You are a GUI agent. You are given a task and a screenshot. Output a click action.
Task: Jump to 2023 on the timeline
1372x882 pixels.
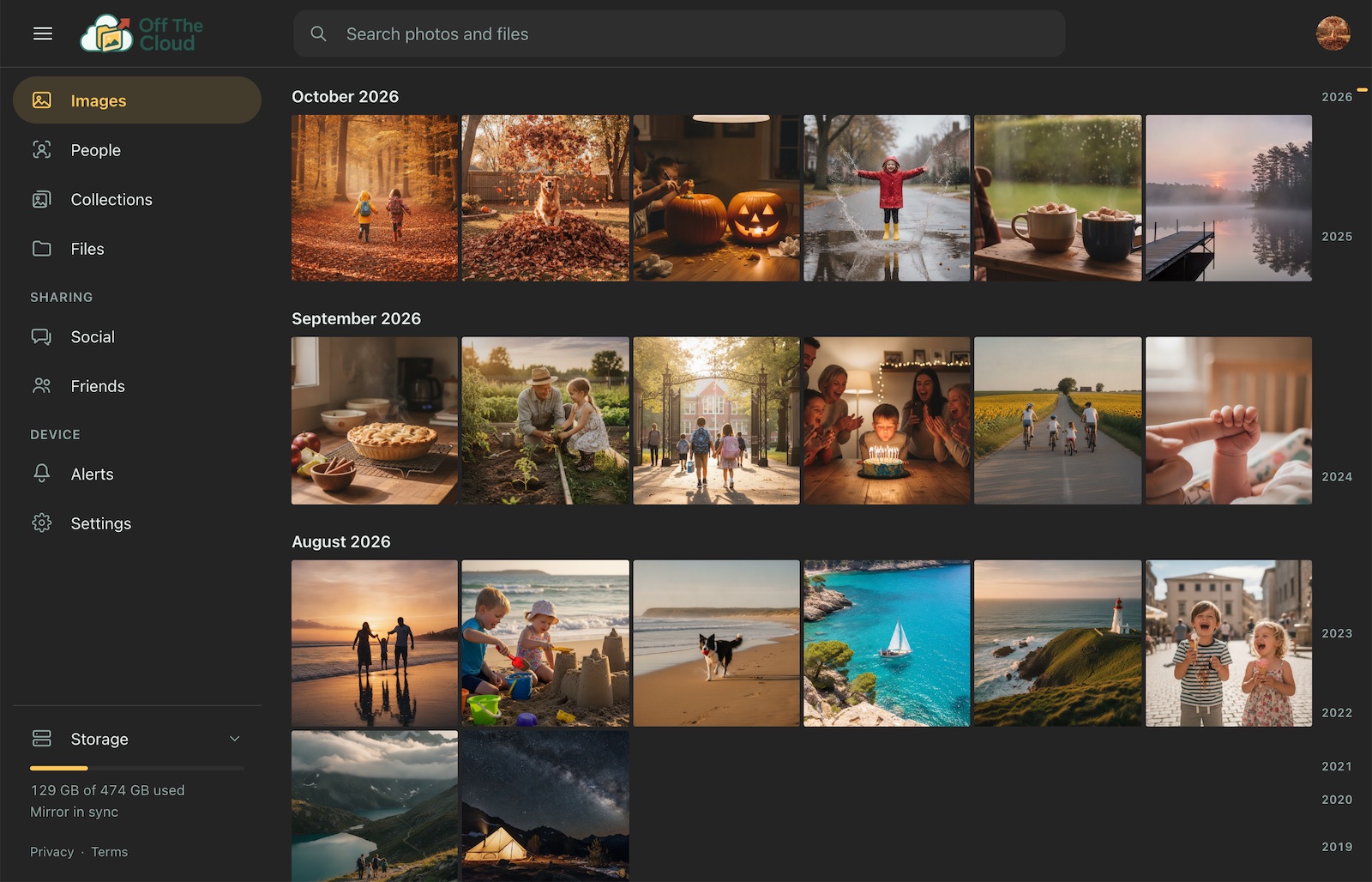click(1337, 633)
